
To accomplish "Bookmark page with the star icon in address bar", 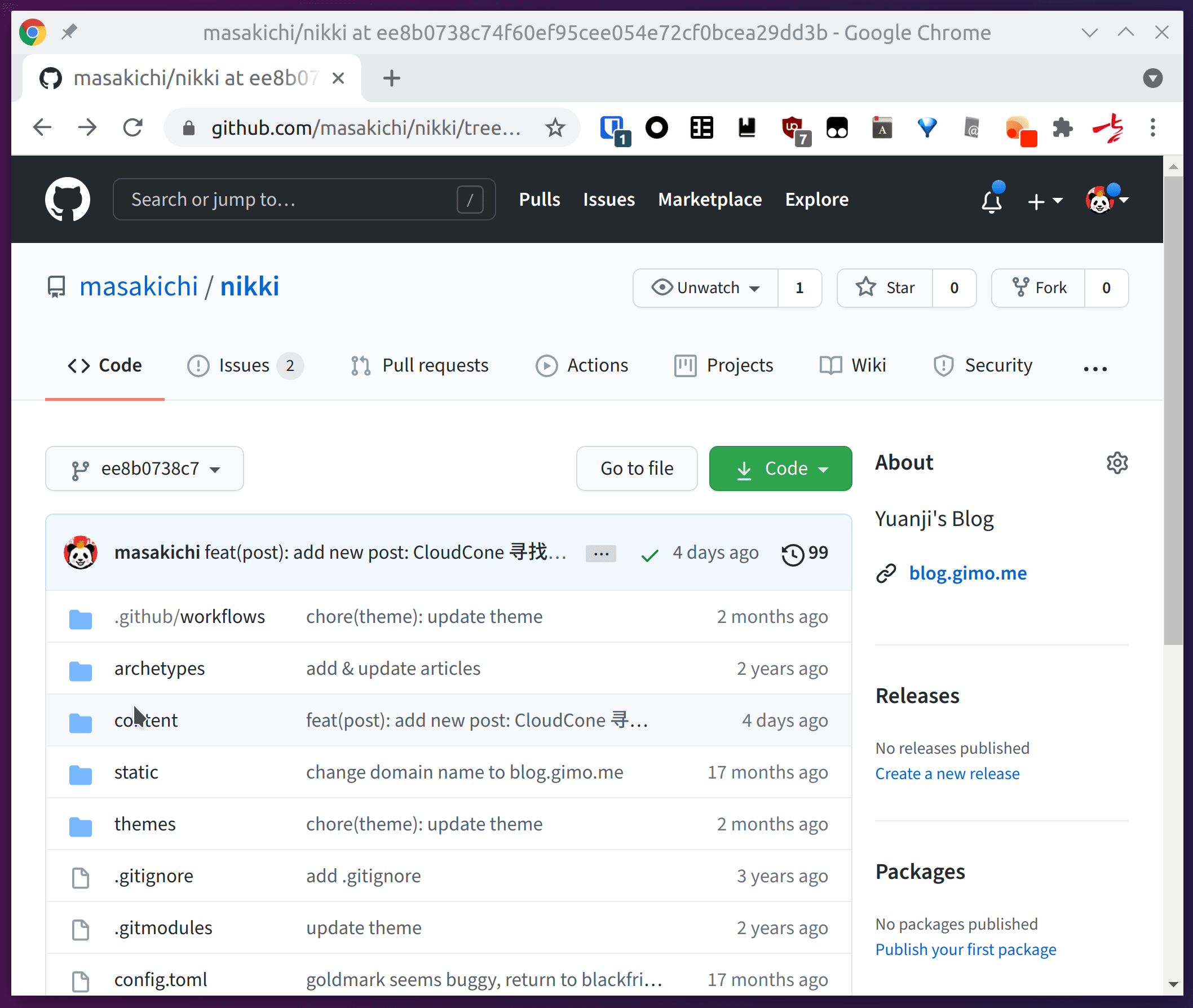I will pyautogui.click(x=555, y=127).
